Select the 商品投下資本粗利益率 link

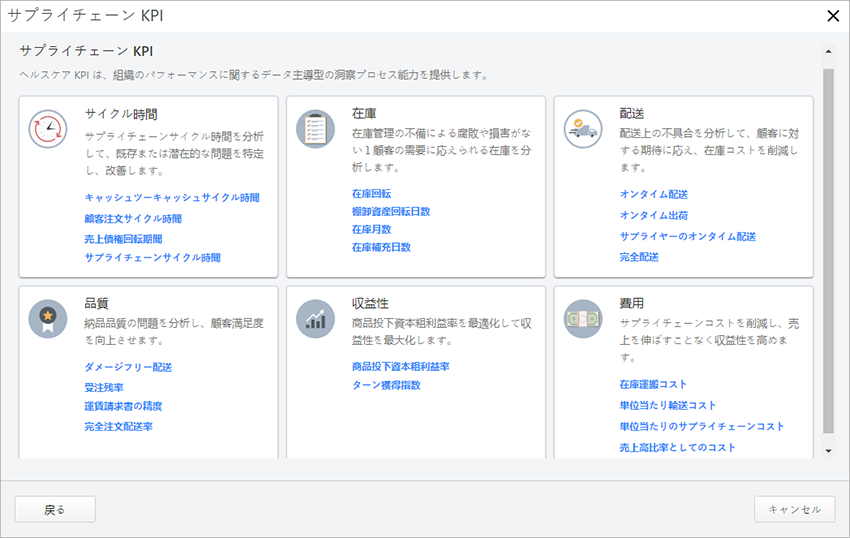400,367
